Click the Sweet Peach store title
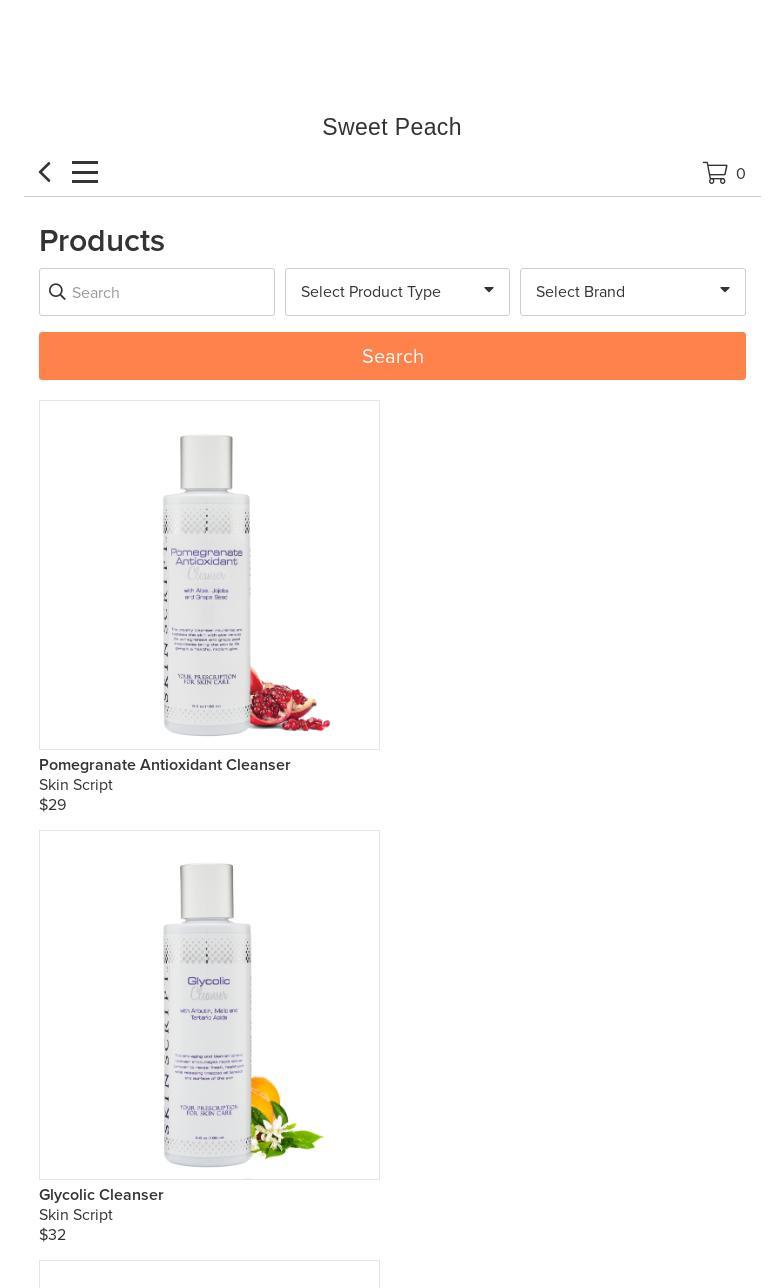 (x=392, y=127)
